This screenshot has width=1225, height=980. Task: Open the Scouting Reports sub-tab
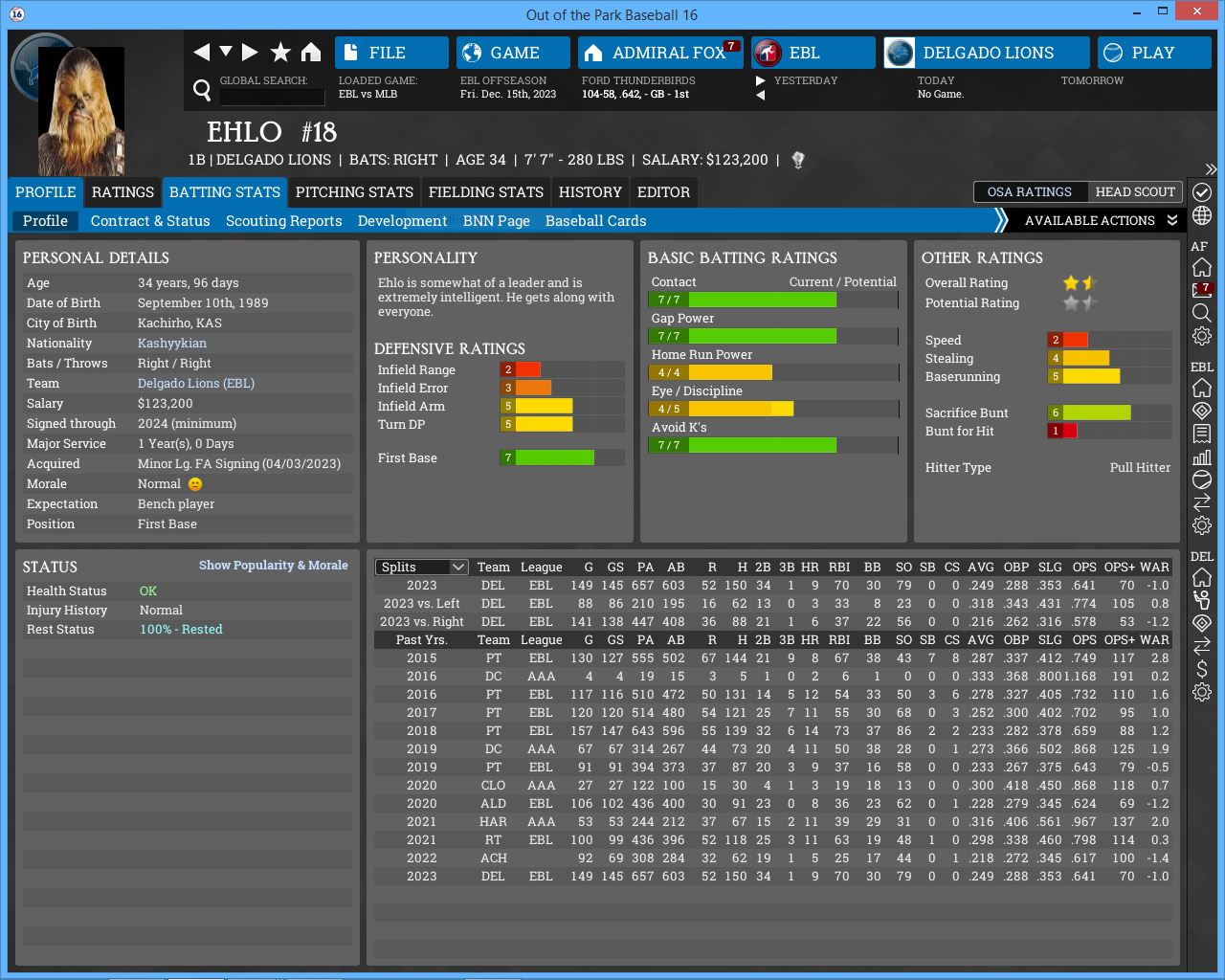tap(283, 221)
